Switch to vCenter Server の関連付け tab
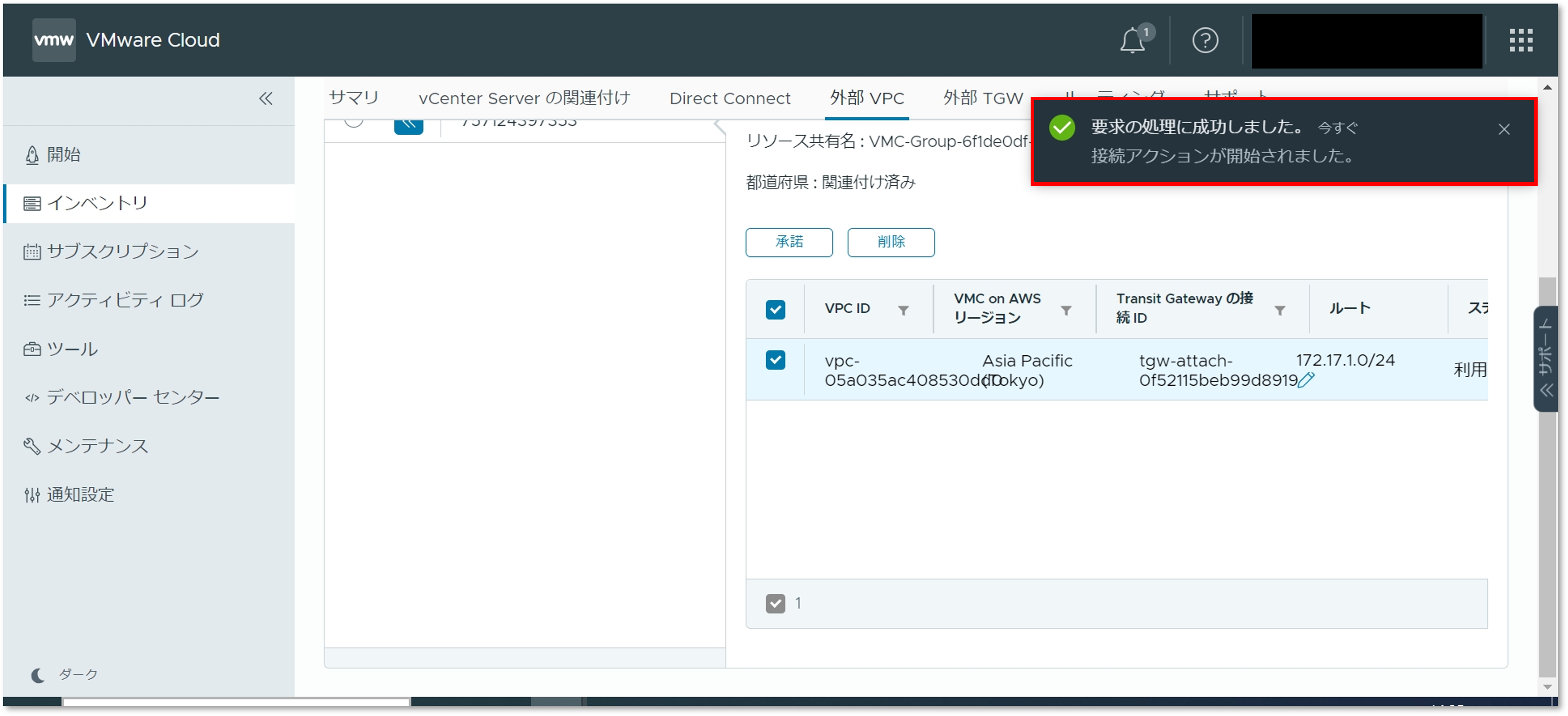The image size is (1568, 716). (524, 98)
